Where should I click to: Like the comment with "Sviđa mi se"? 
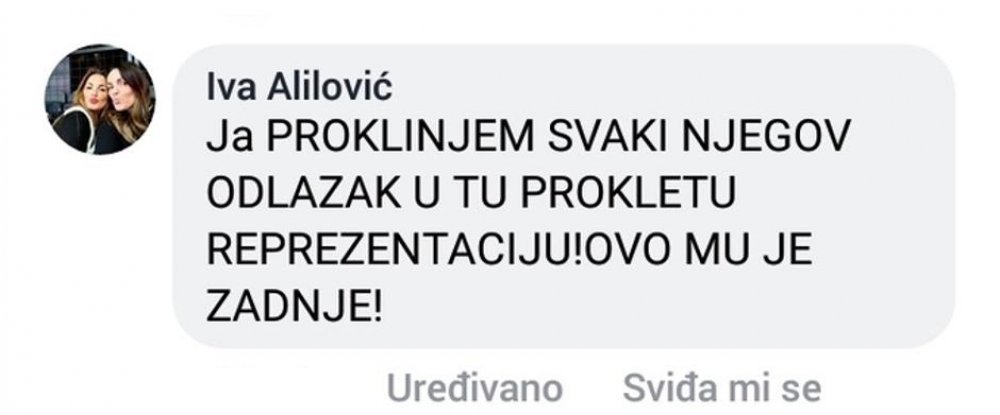coord(722,388)
